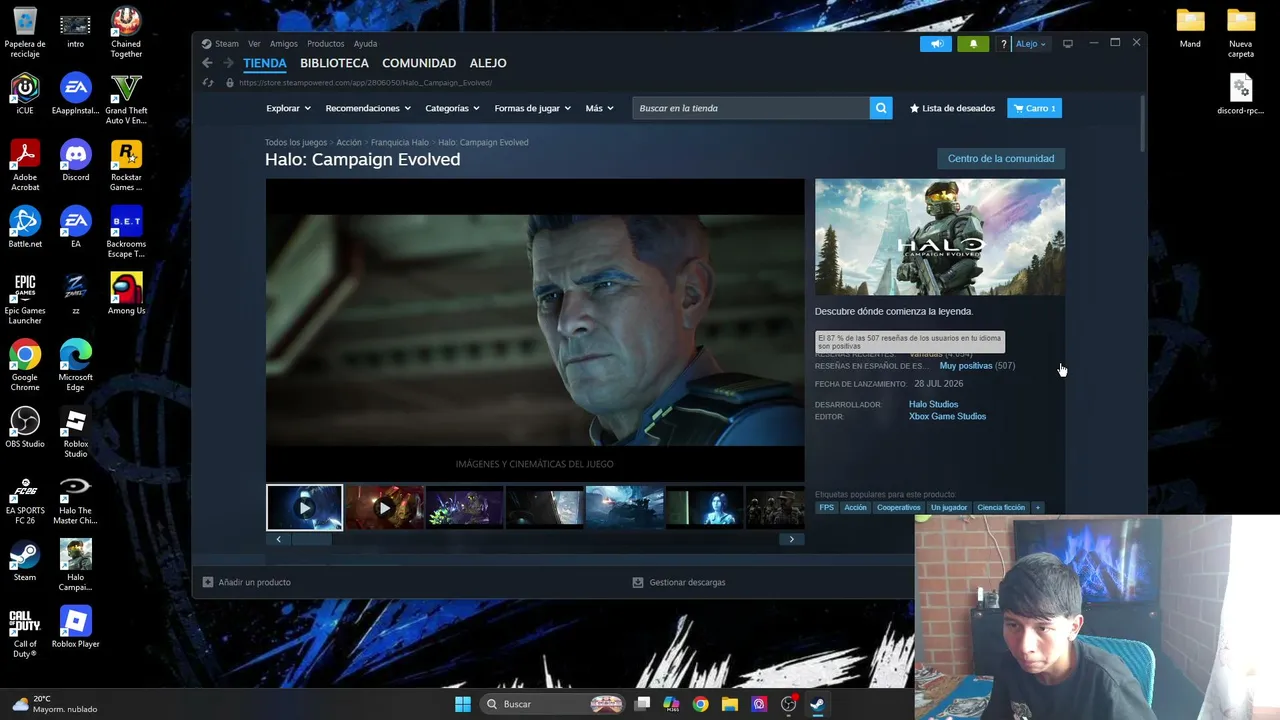
Task: Go back with the Steam back arrow
Action: coord(207,63)
